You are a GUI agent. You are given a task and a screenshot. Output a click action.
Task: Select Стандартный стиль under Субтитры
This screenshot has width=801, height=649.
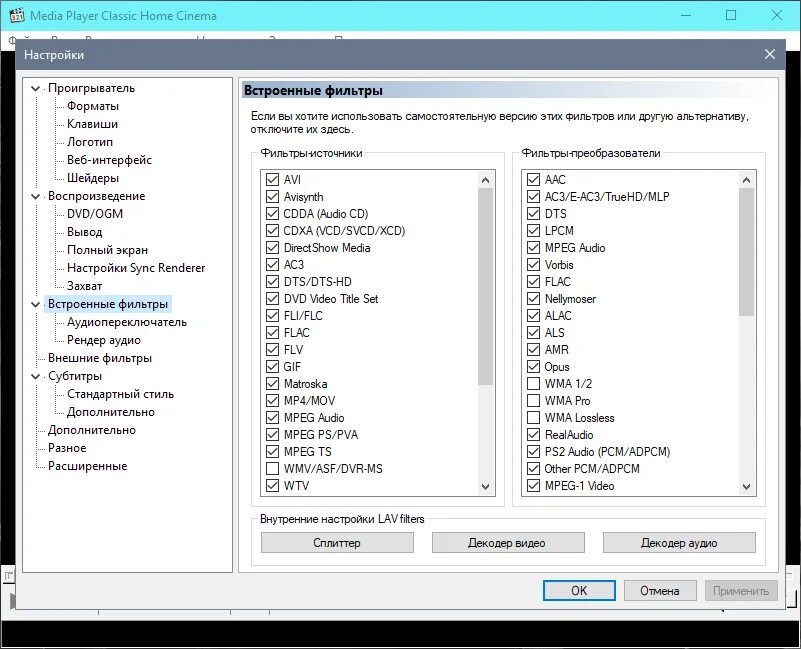coord(121,394)
